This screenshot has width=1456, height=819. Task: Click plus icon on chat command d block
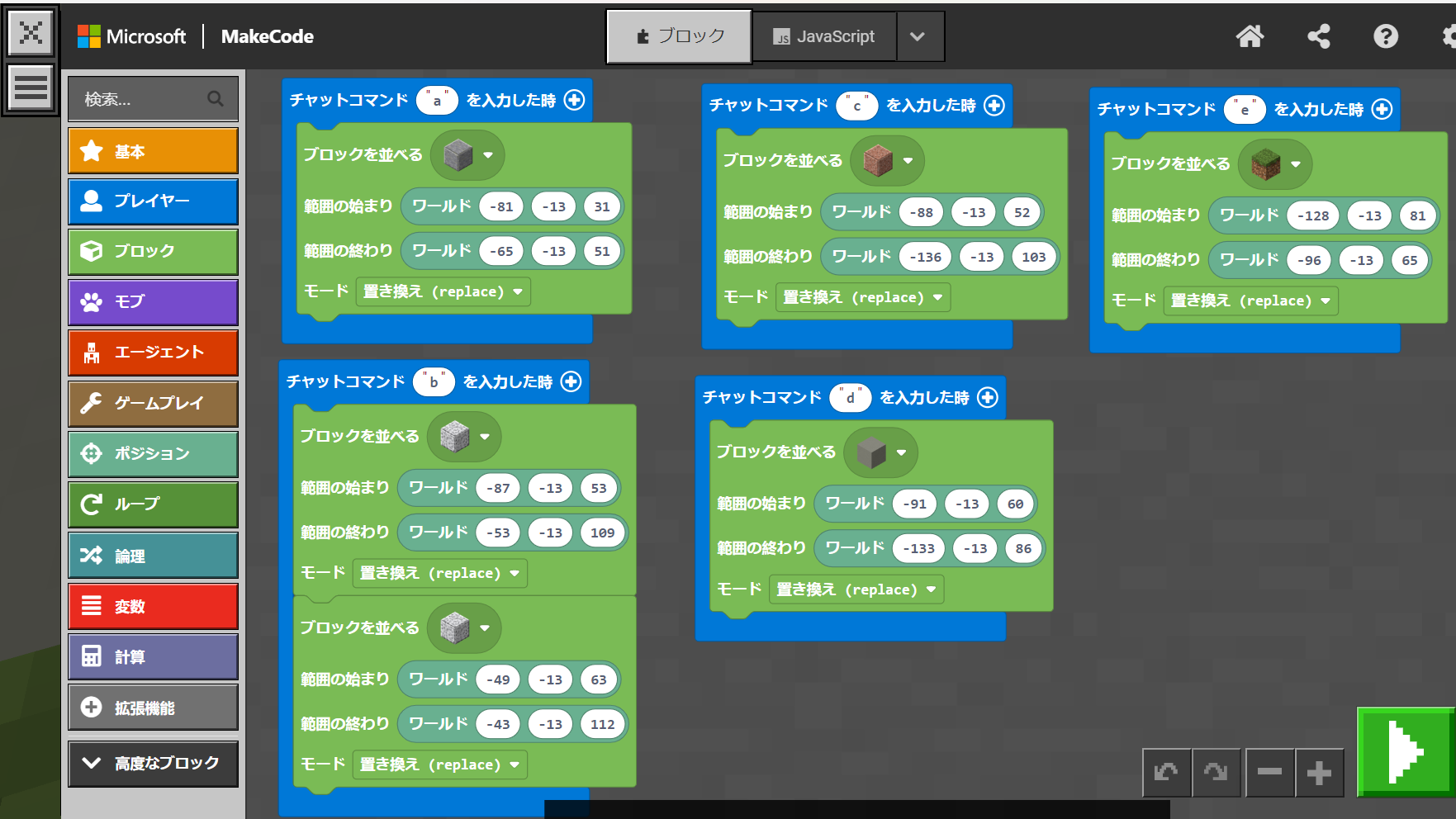(988, 397)
